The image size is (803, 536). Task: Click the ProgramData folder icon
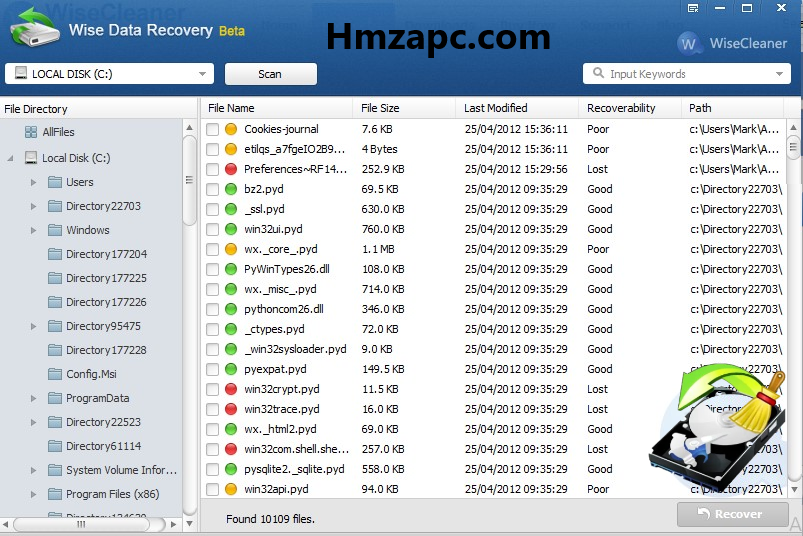[55, 398]
